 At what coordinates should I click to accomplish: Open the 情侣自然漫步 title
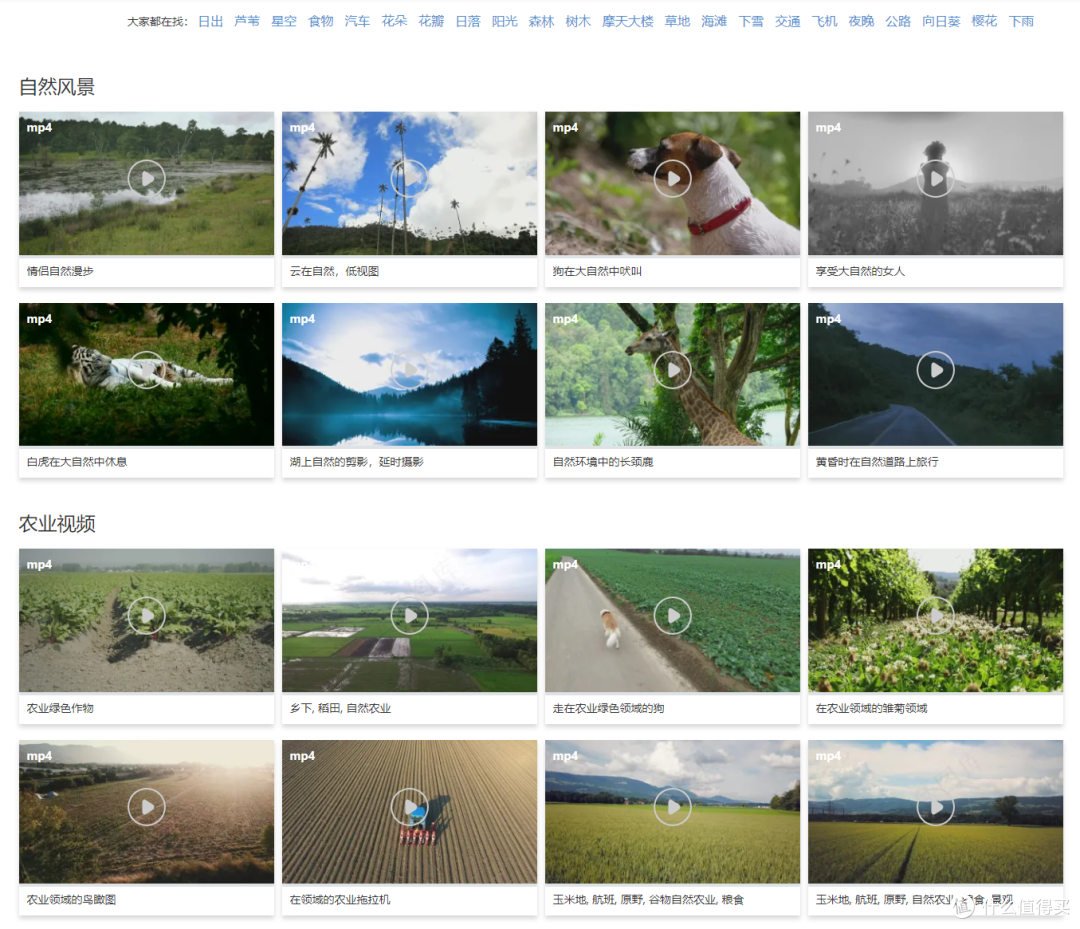click(x=60, y=271)
